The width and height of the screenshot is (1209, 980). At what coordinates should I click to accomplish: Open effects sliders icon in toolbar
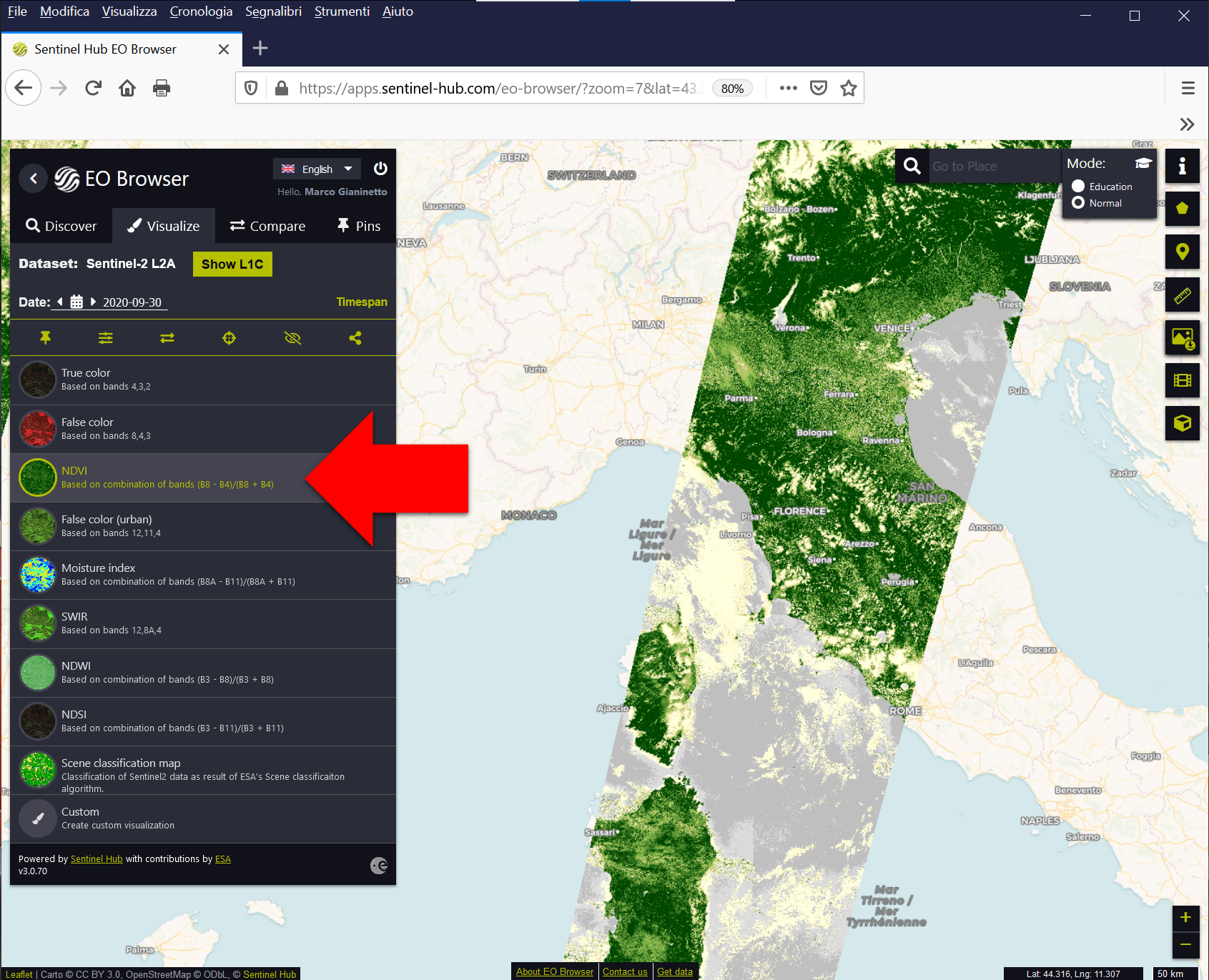(106, 337)
